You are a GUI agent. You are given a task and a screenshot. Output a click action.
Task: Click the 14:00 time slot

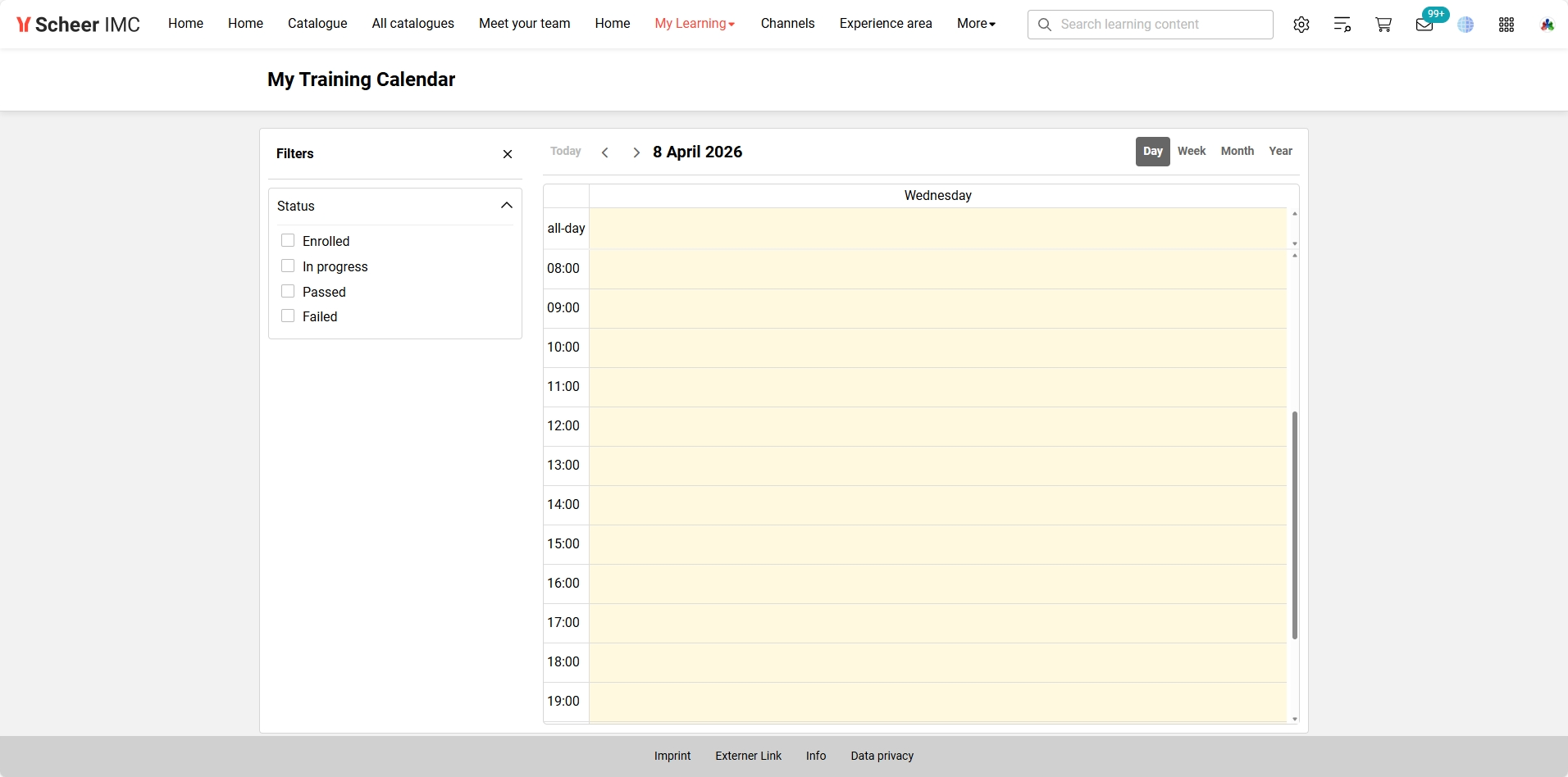937,505
